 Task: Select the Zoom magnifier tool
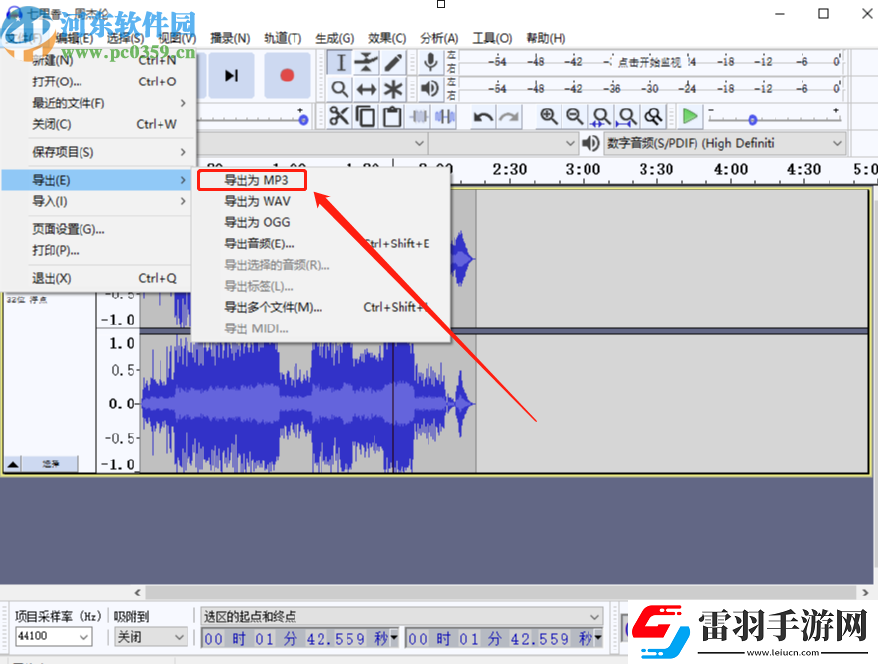[x=340, y=88]
